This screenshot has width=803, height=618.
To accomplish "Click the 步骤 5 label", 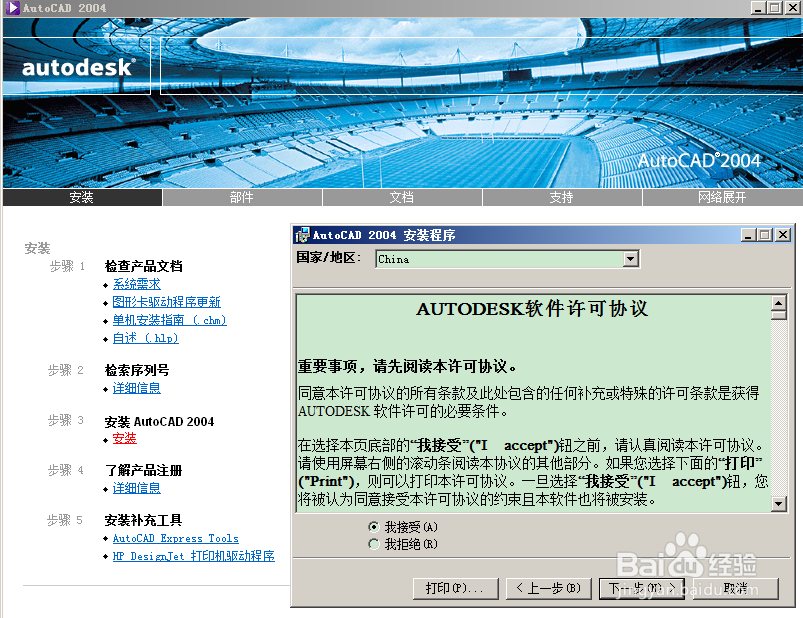I will click(65, 520).
